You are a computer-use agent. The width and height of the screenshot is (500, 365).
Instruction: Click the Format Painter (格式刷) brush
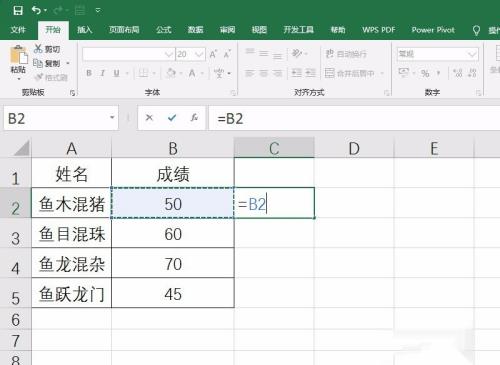51,77
